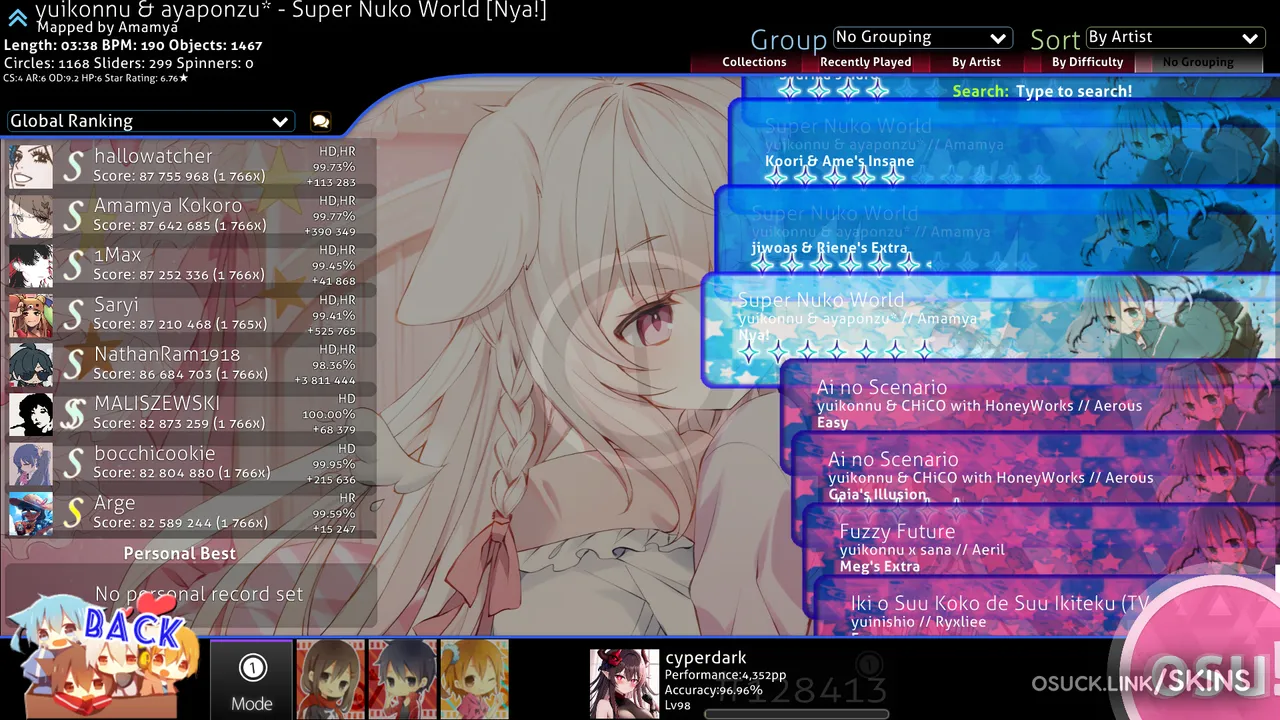Select the No Grouping tab
1280x720 pixels.
(1198, 62)
